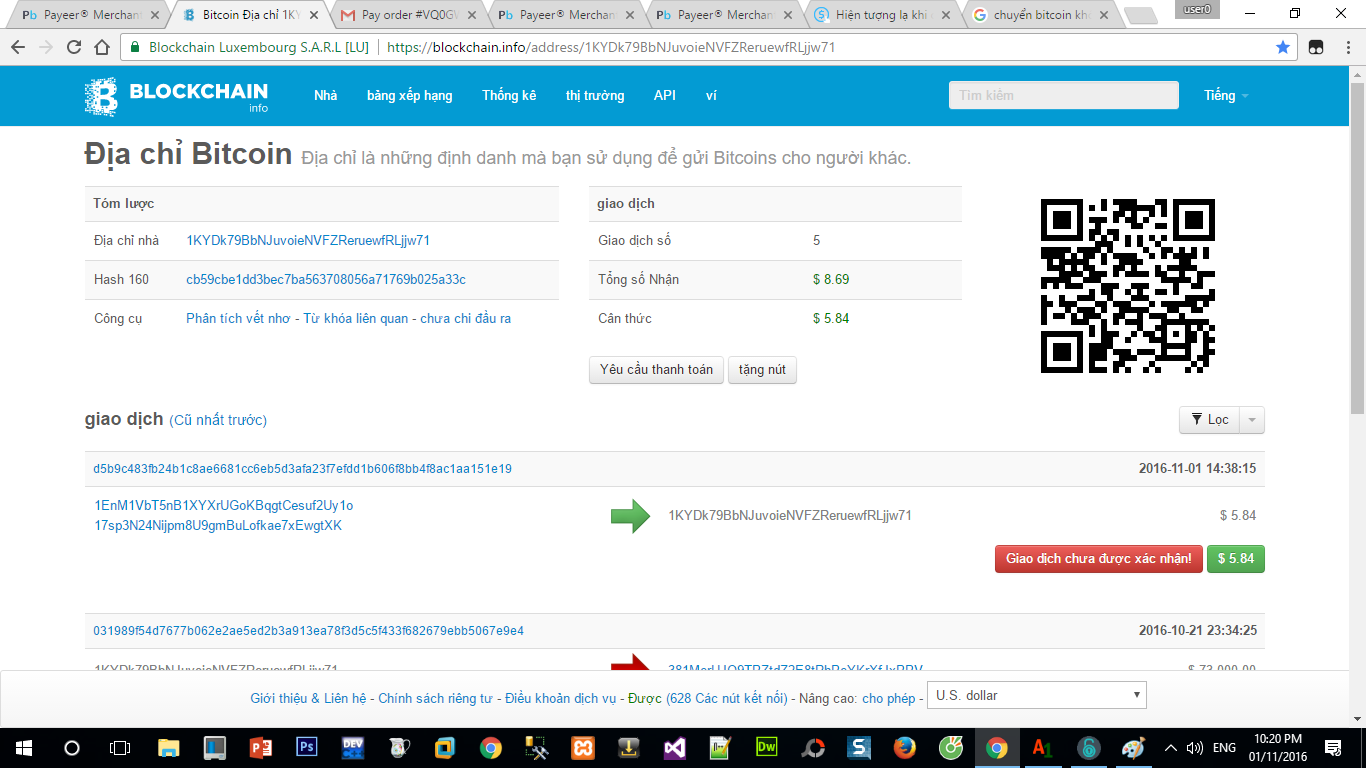
Task: Open Dev-C++ from the taskbar
Action: (353, 748)
